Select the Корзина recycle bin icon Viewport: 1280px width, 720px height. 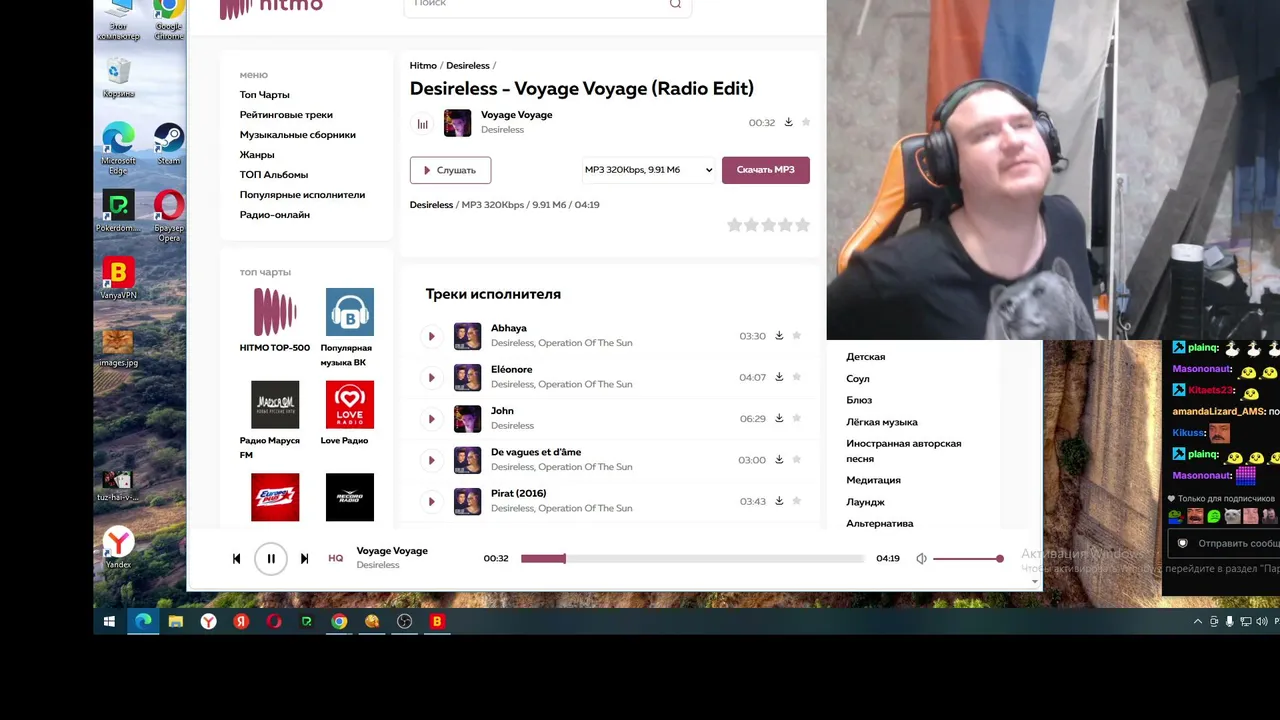[x=118, y=78]
